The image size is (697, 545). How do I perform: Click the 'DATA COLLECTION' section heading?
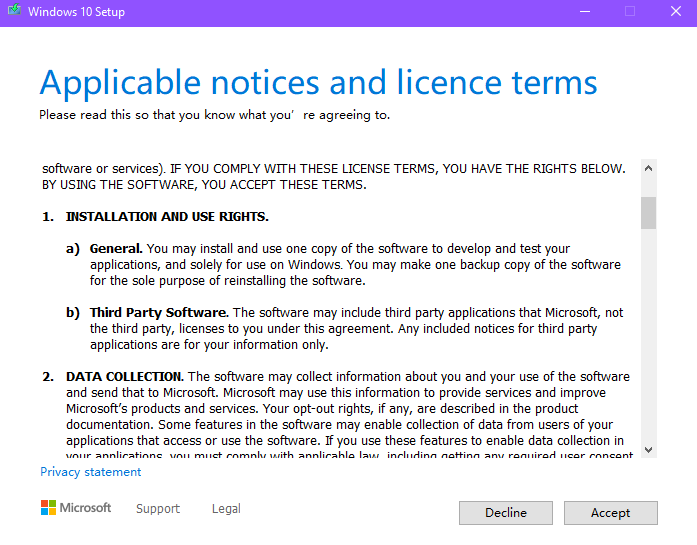click(125, 377)
